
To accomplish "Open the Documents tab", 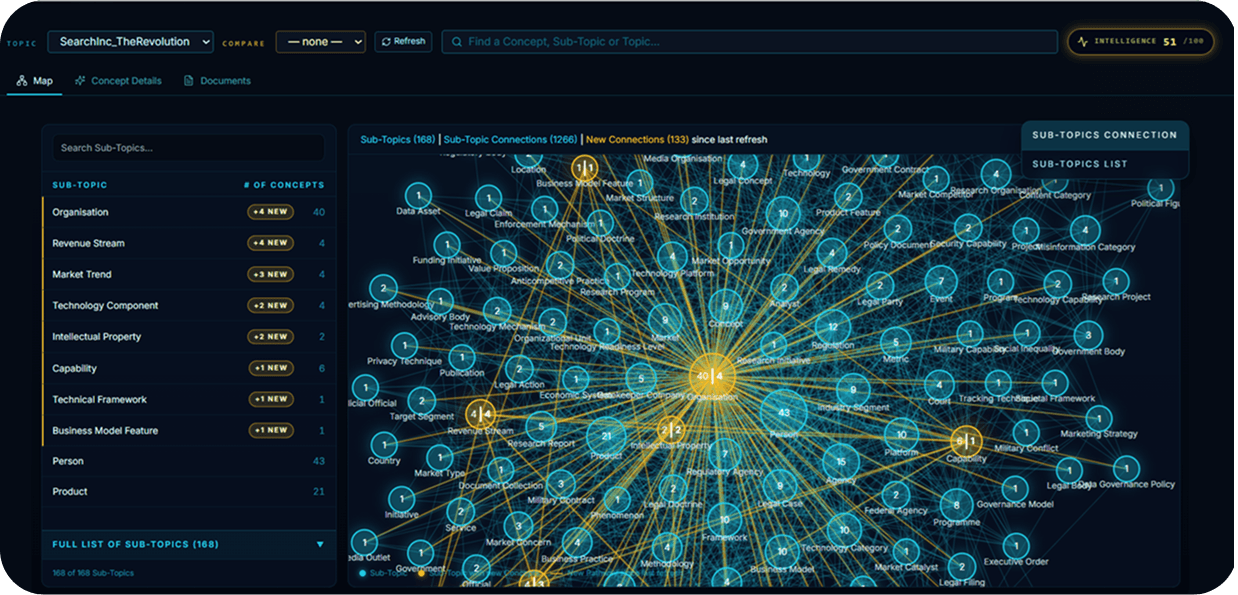I will (217, 81).
